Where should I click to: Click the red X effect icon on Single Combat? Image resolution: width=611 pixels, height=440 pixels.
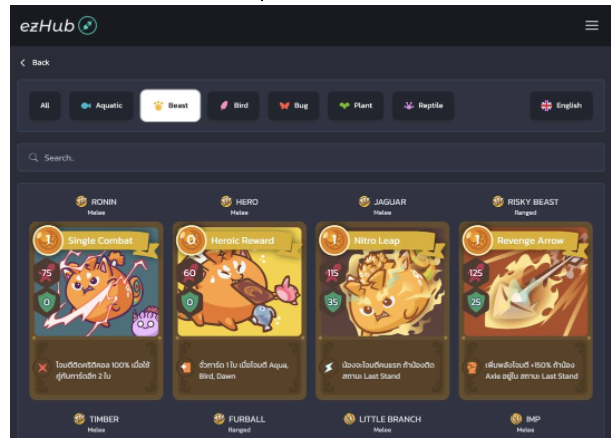(43, 367)
